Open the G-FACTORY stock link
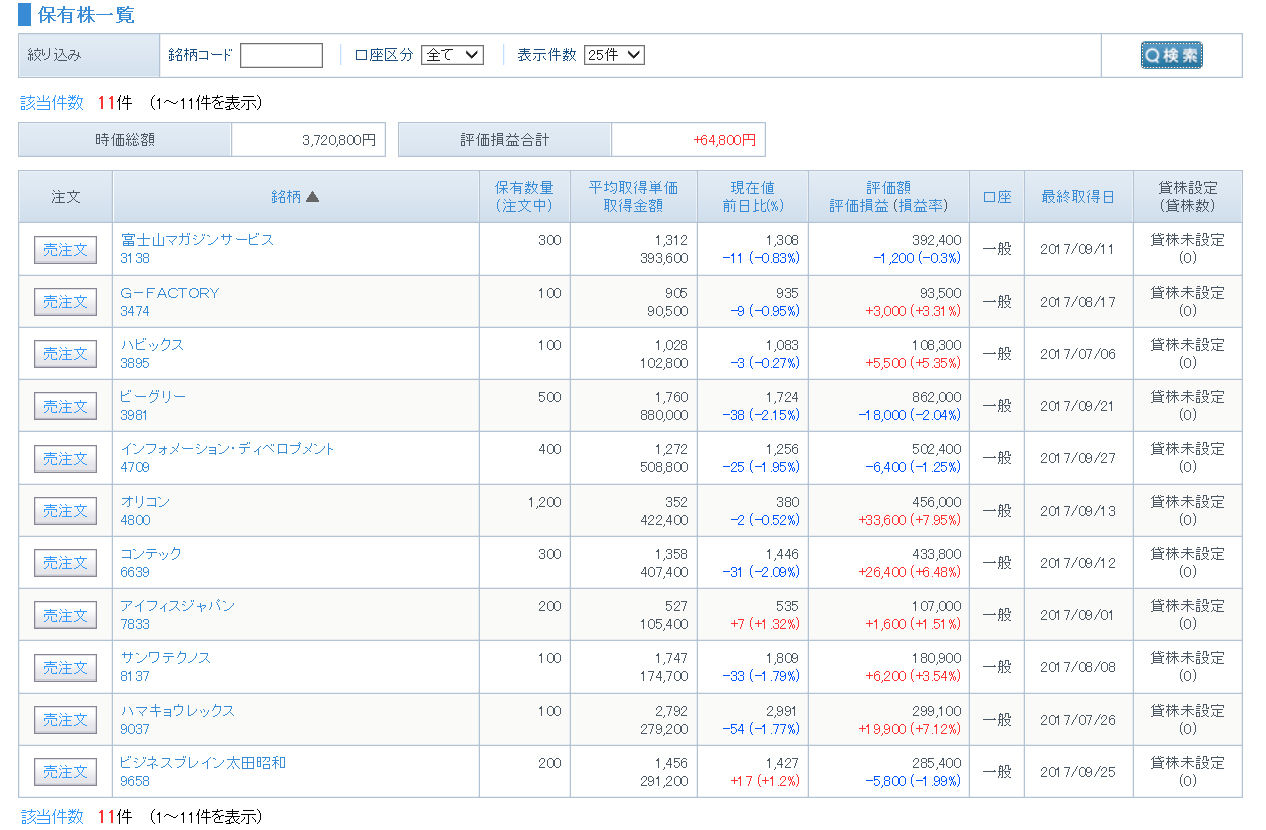 click(x=170, y=292)
